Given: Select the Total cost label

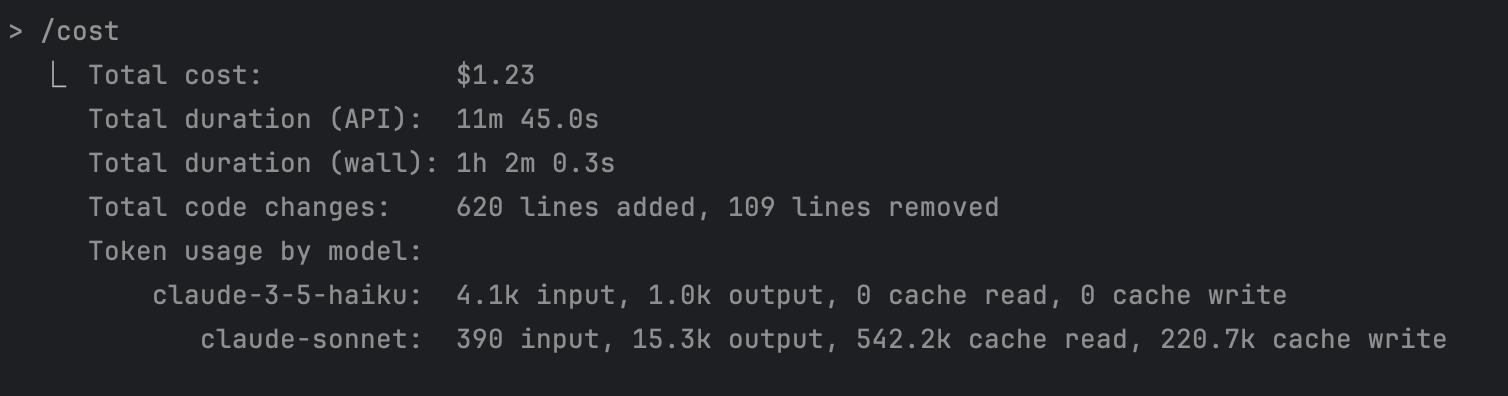Looking at the screenshot, I should pos(175,75).
